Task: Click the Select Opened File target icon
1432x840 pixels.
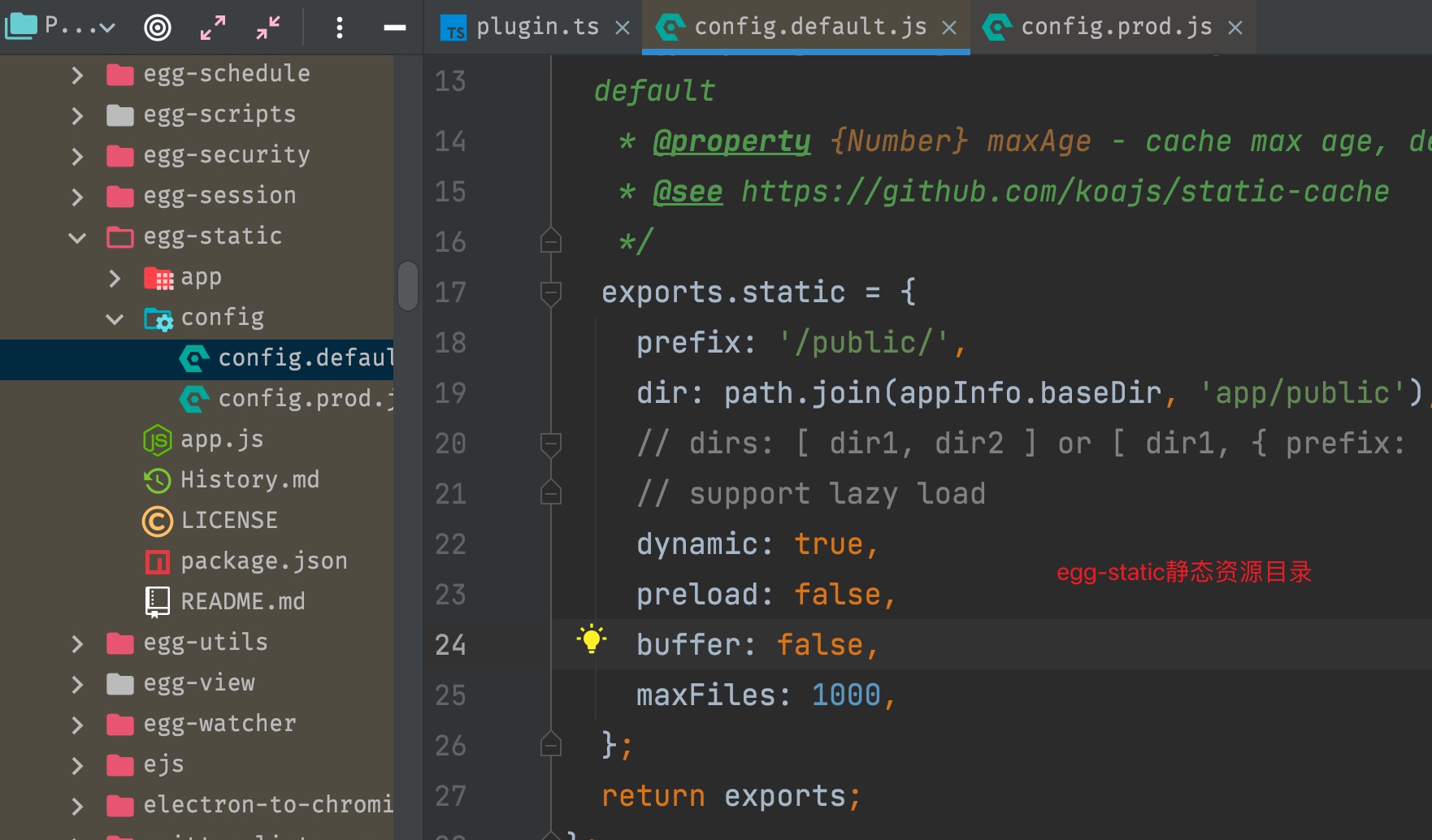Action: point(158,28)
